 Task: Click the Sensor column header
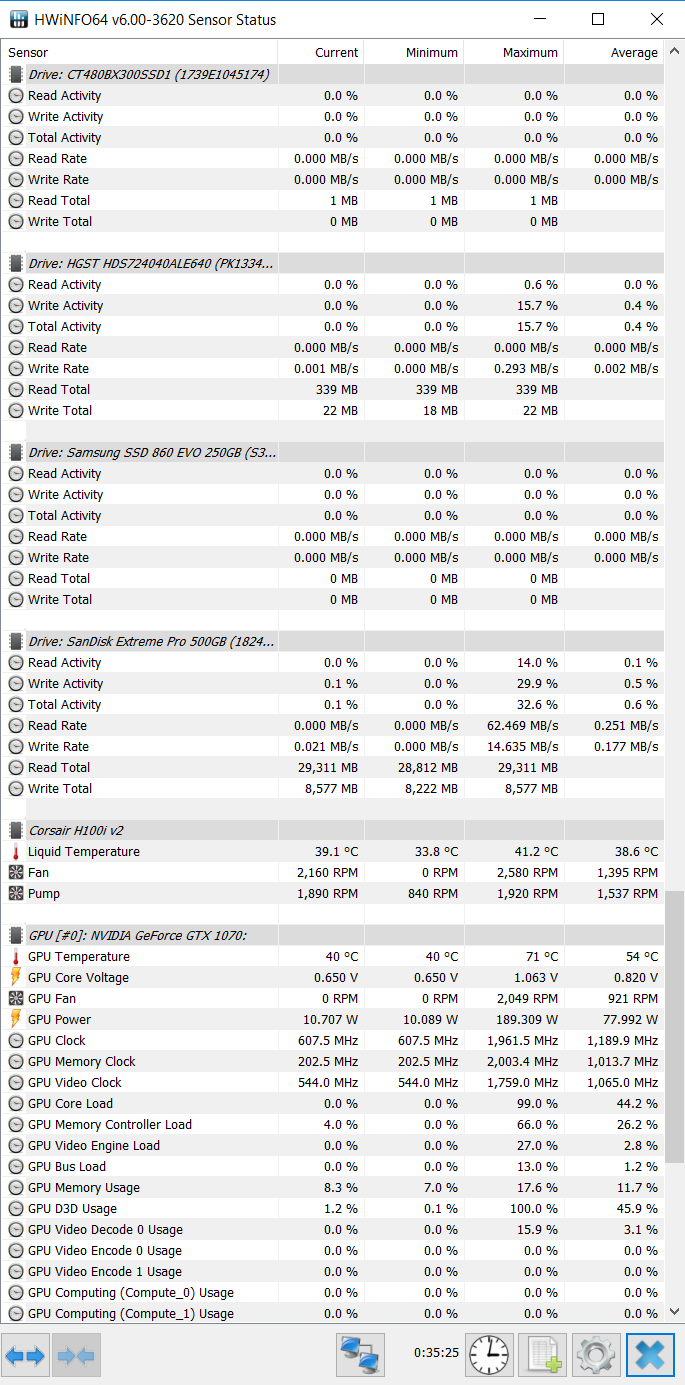click(28, 53)
